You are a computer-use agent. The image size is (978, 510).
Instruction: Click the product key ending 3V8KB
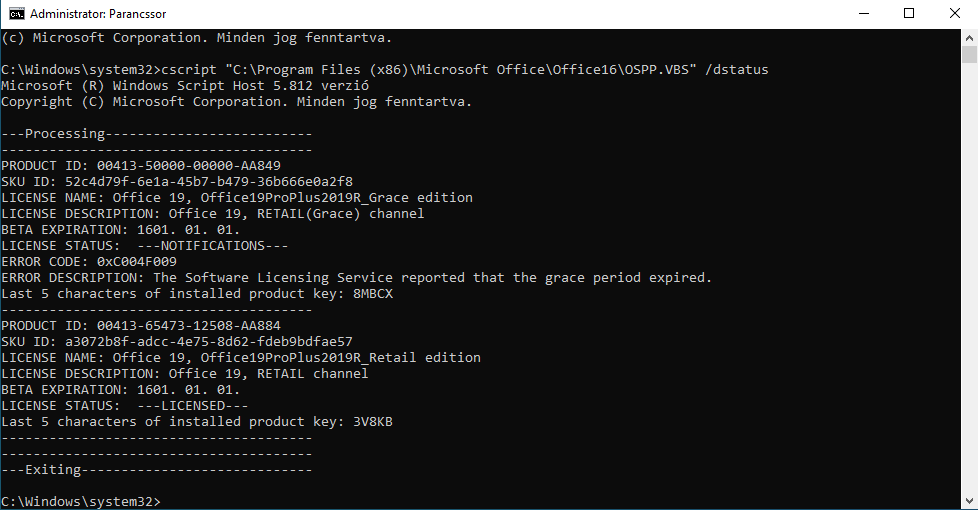(x=373, y=422)
